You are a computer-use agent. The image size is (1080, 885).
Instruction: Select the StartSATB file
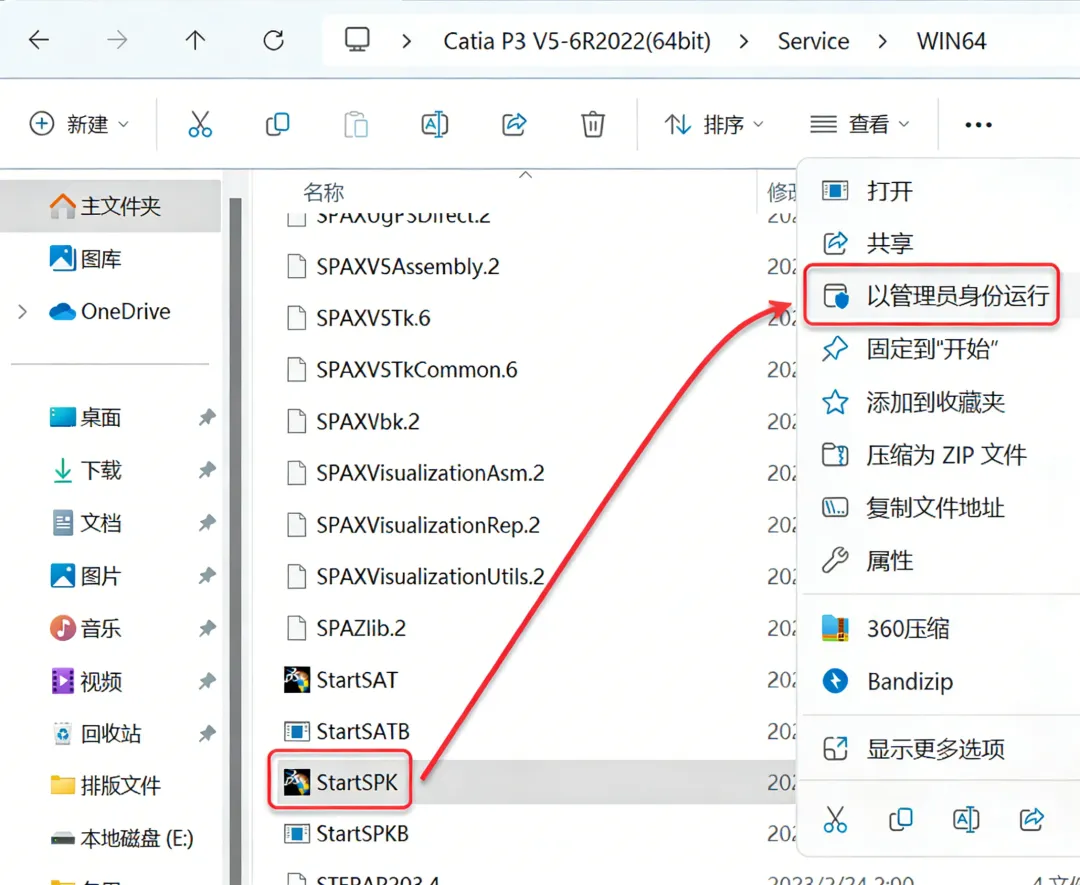[x=346, y=731]
